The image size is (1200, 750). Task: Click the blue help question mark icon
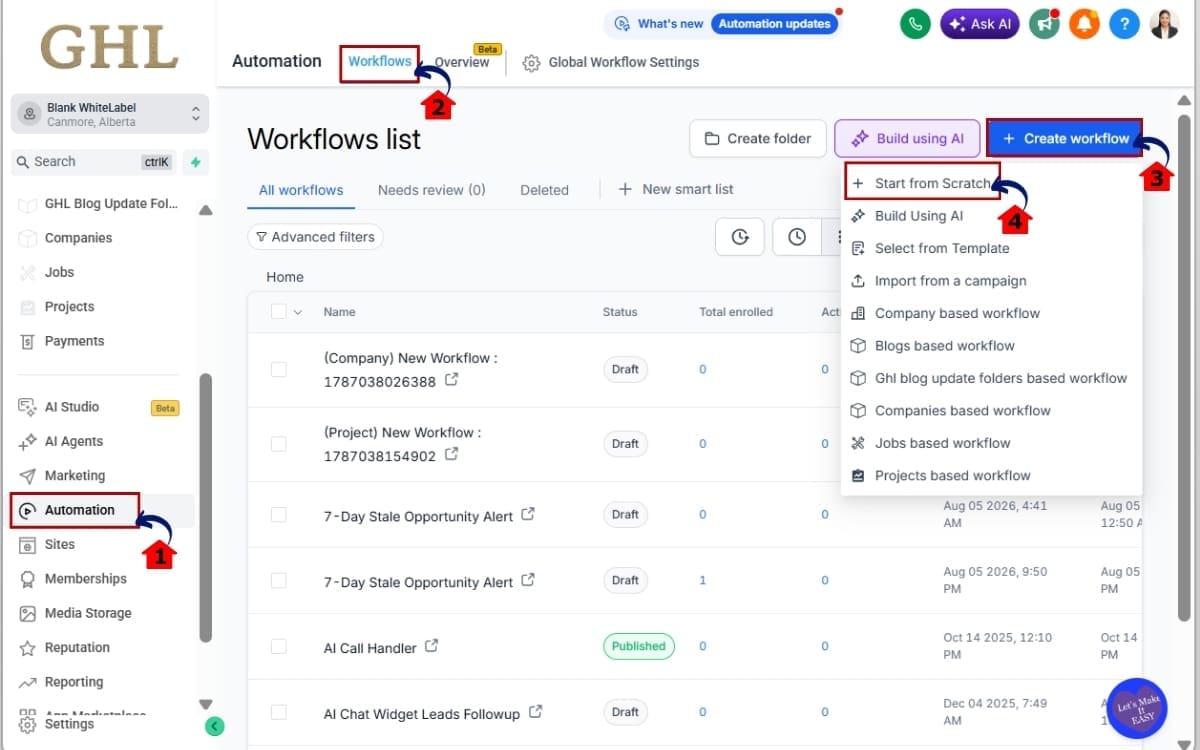click(1125, 24)
